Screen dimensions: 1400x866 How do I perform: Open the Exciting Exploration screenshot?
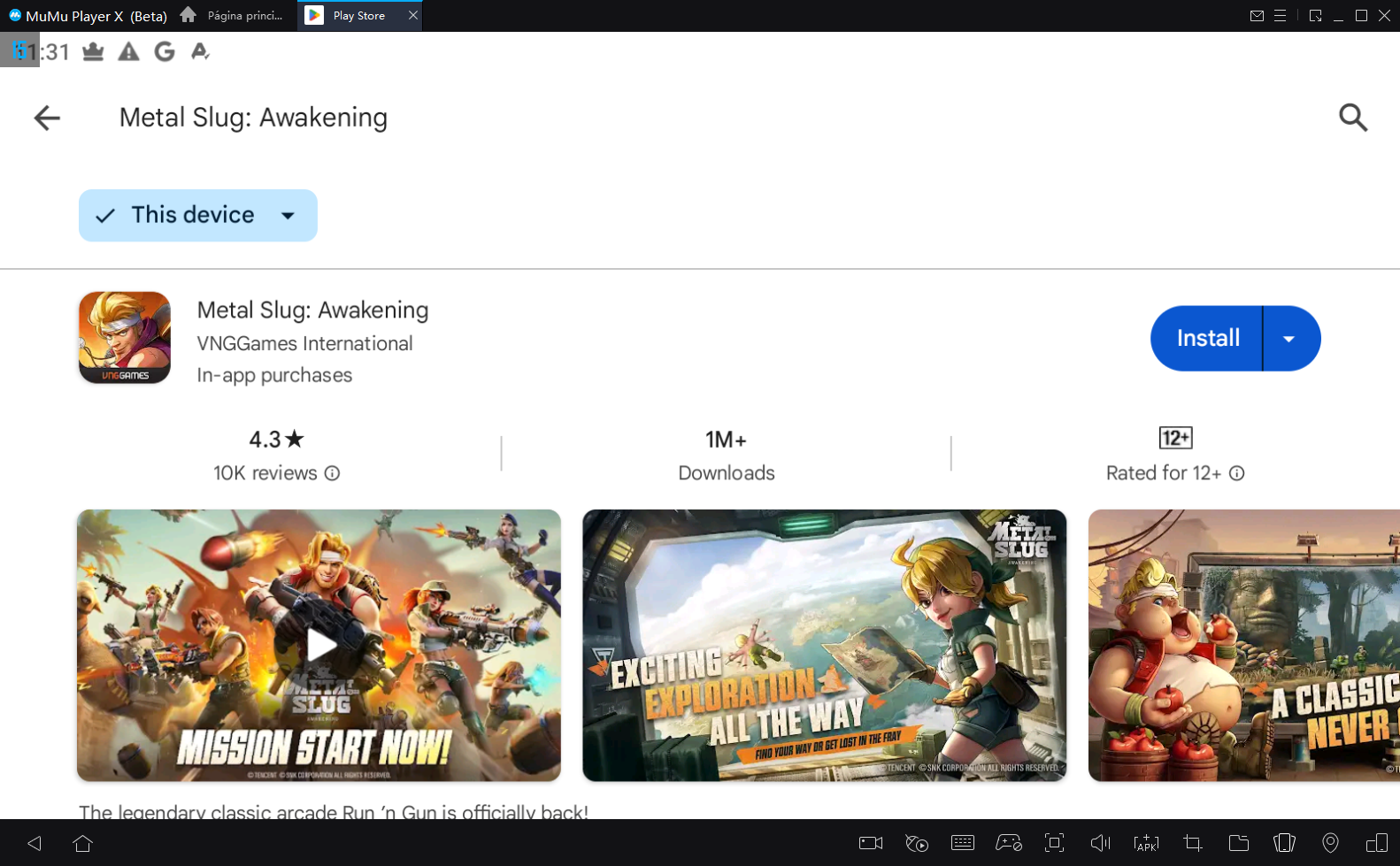pos(824,645)
